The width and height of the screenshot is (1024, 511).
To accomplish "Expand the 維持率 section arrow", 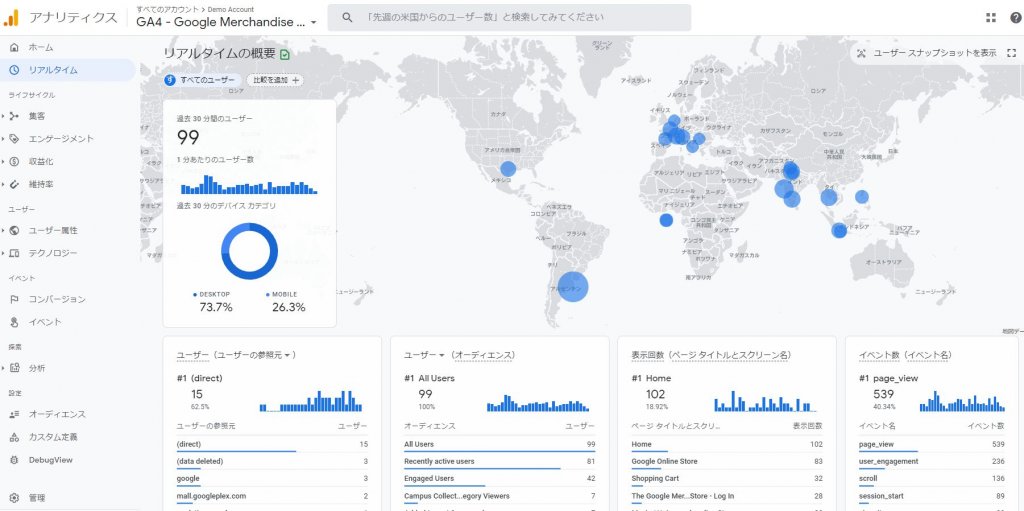I will pos(3,184).
